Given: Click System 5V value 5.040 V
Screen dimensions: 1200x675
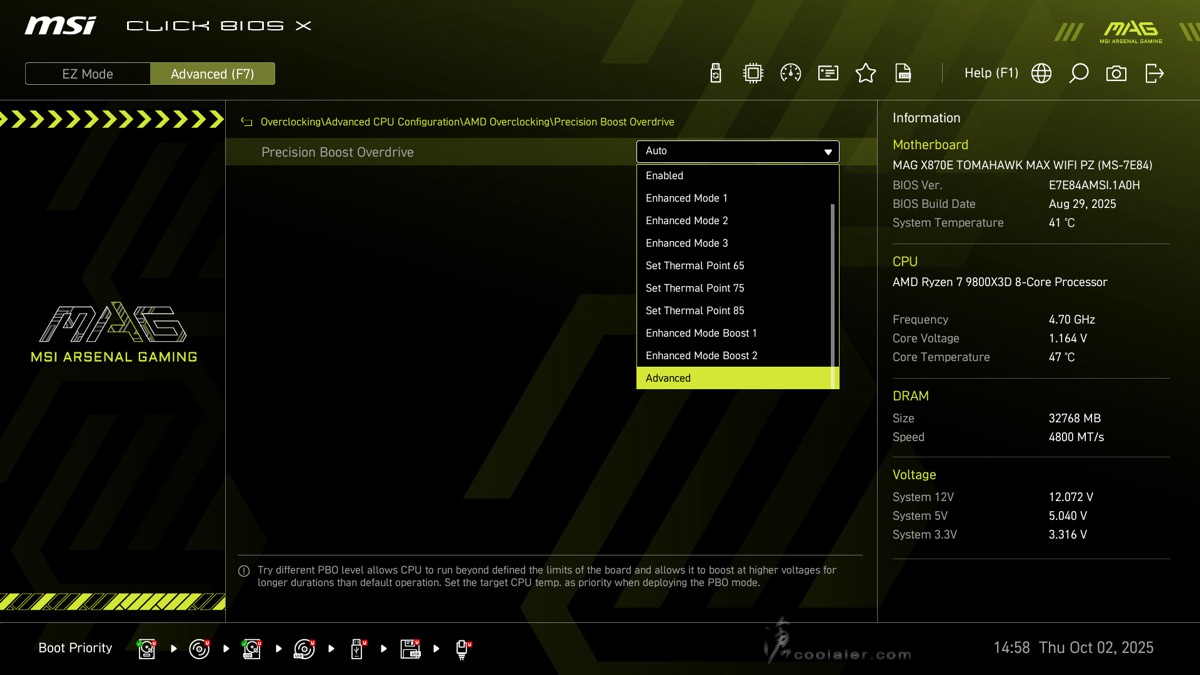Looking at the screenshot, I should point(1068,516).
